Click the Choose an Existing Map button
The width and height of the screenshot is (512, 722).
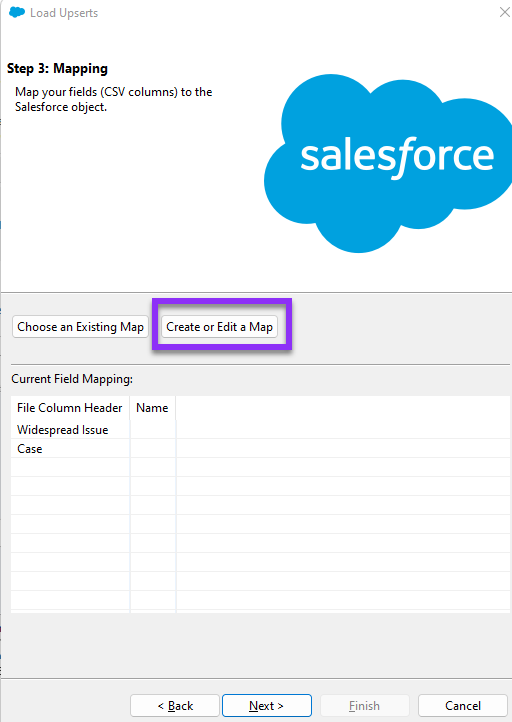pos(81,327)
